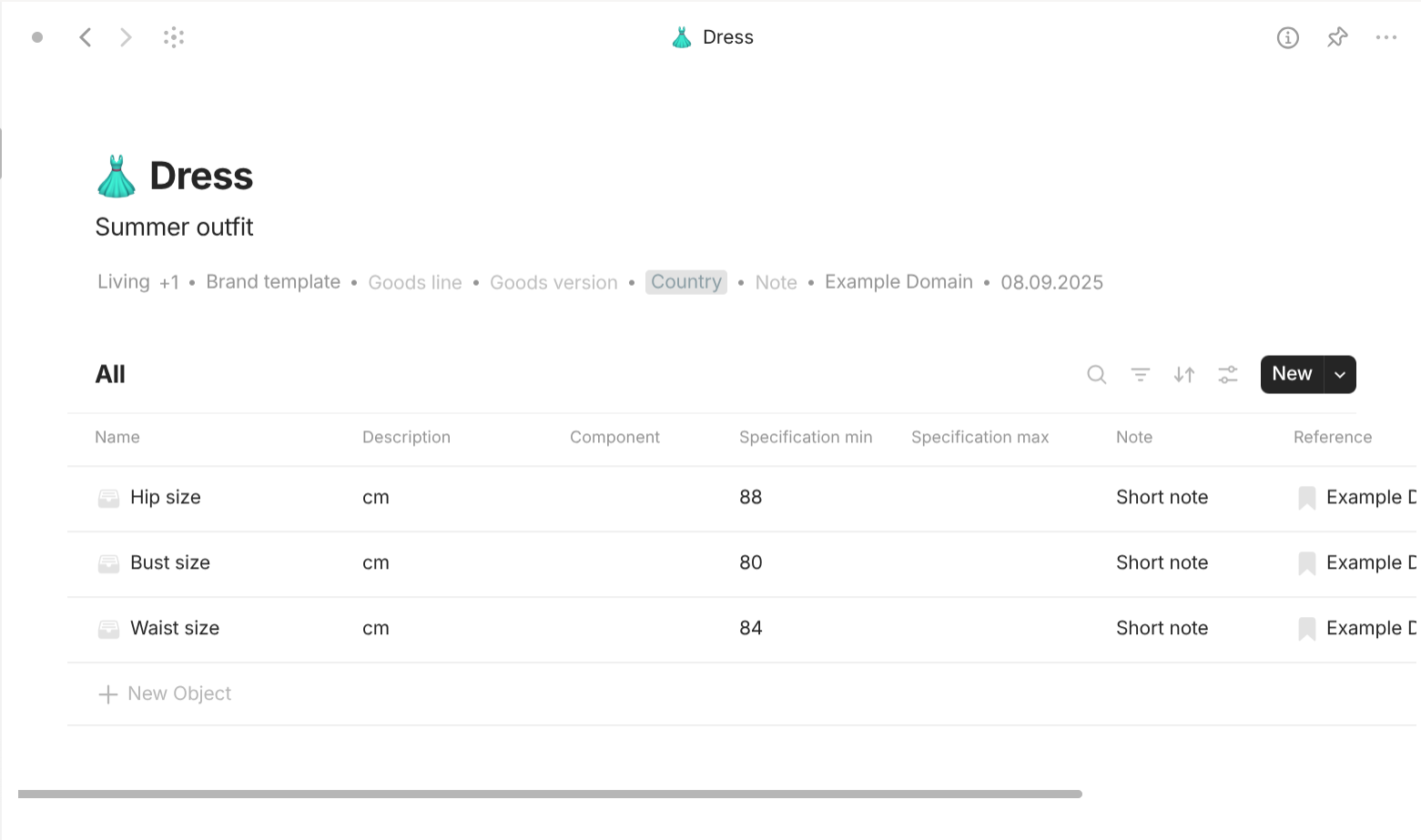Open the view settings sliders icon

(1227, 374)
